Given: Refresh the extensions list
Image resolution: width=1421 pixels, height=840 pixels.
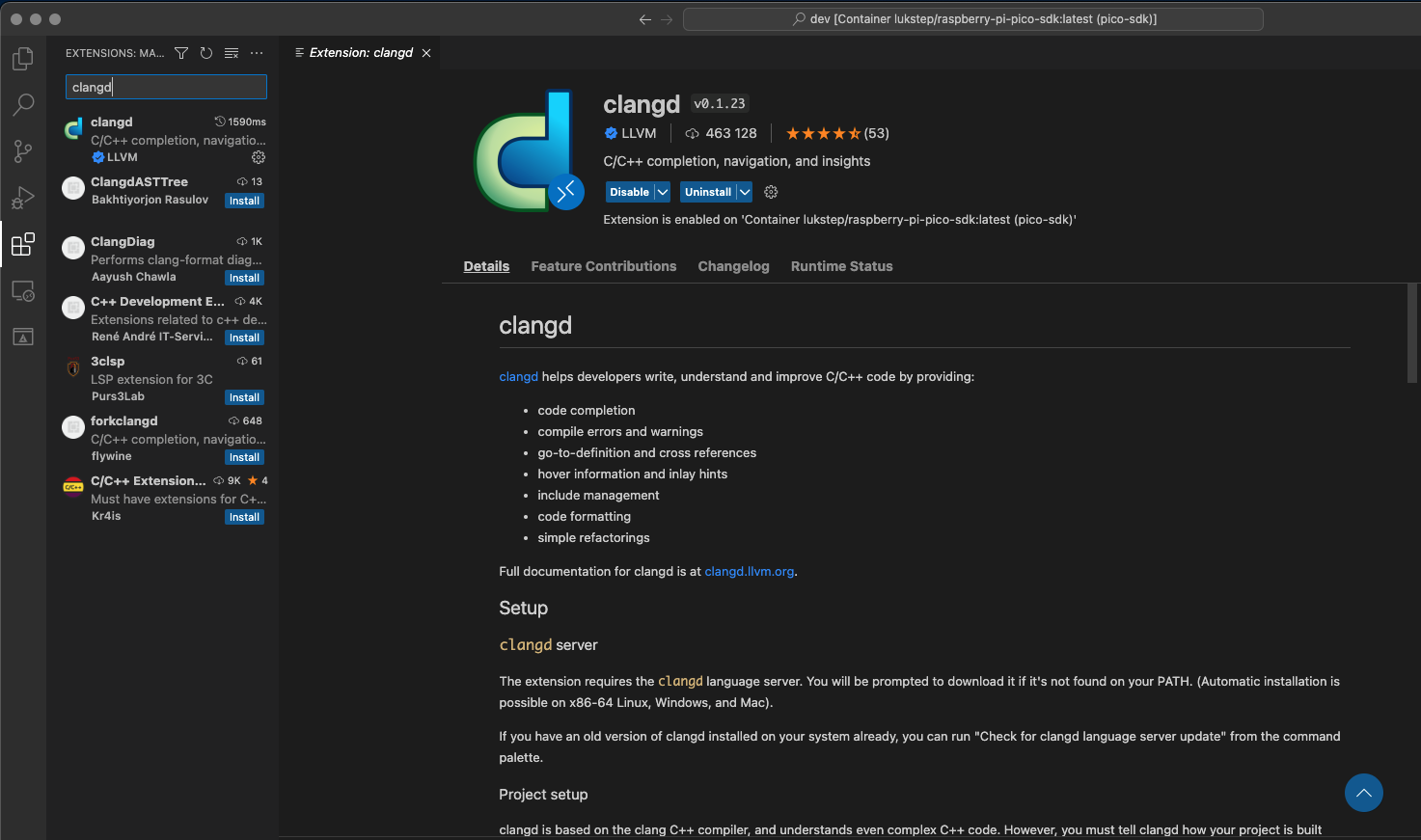Looking at the screenshot, I should point(206,53).
